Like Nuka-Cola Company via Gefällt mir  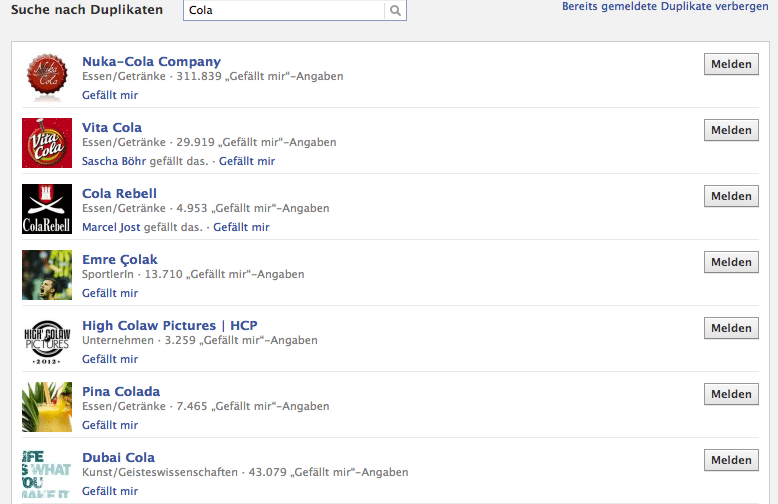pos(110,95)
